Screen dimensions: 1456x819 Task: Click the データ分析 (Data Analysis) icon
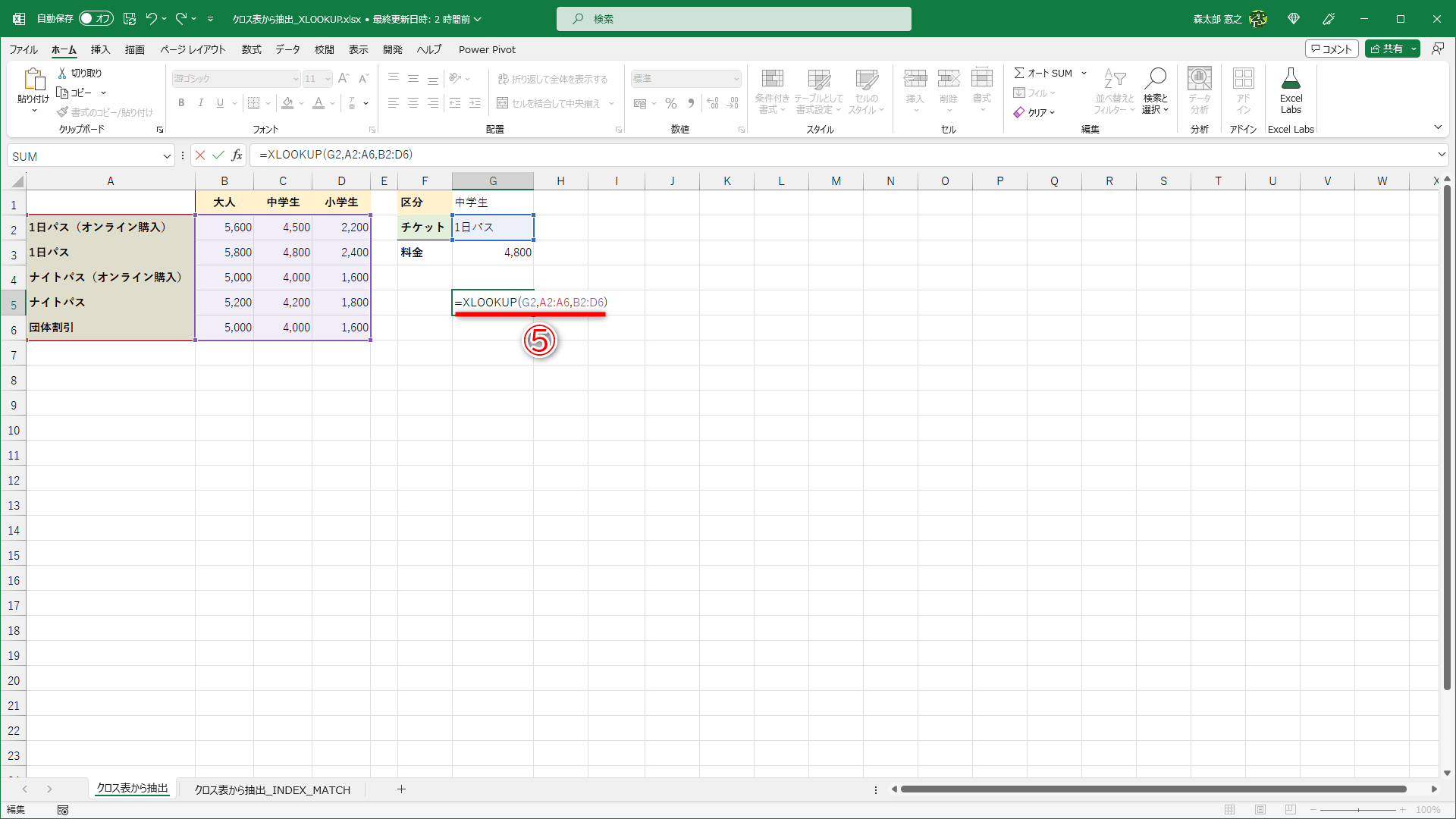click(x=1198, y=89)
